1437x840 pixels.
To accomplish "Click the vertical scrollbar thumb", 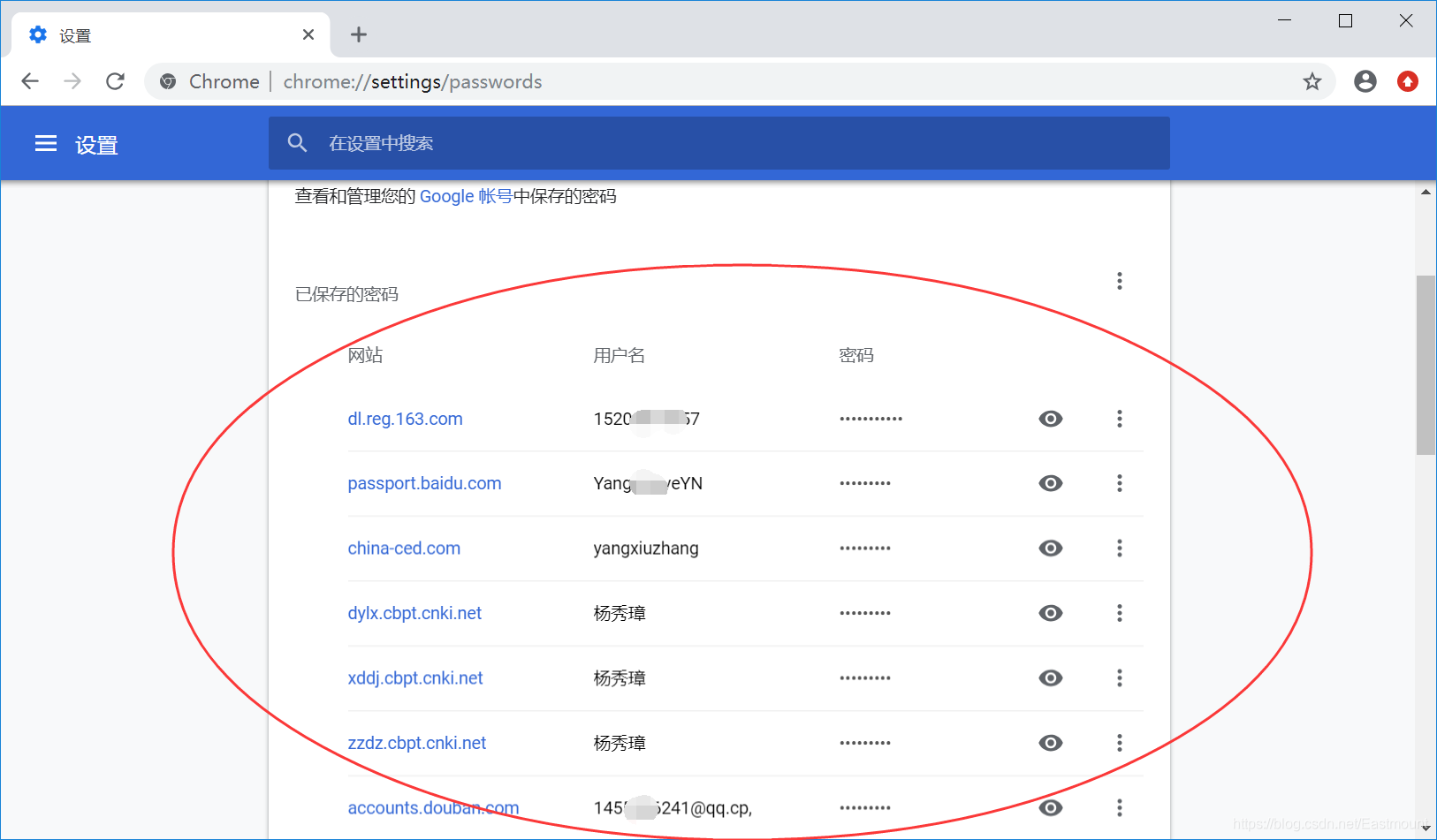I will point(1426,365).
